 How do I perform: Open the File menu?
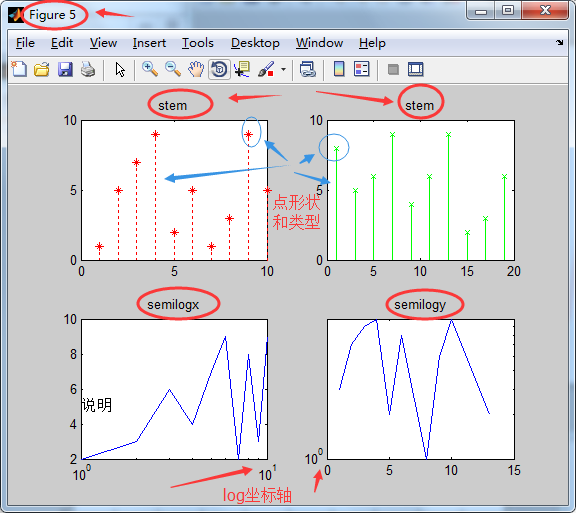[x=25, y=43]
